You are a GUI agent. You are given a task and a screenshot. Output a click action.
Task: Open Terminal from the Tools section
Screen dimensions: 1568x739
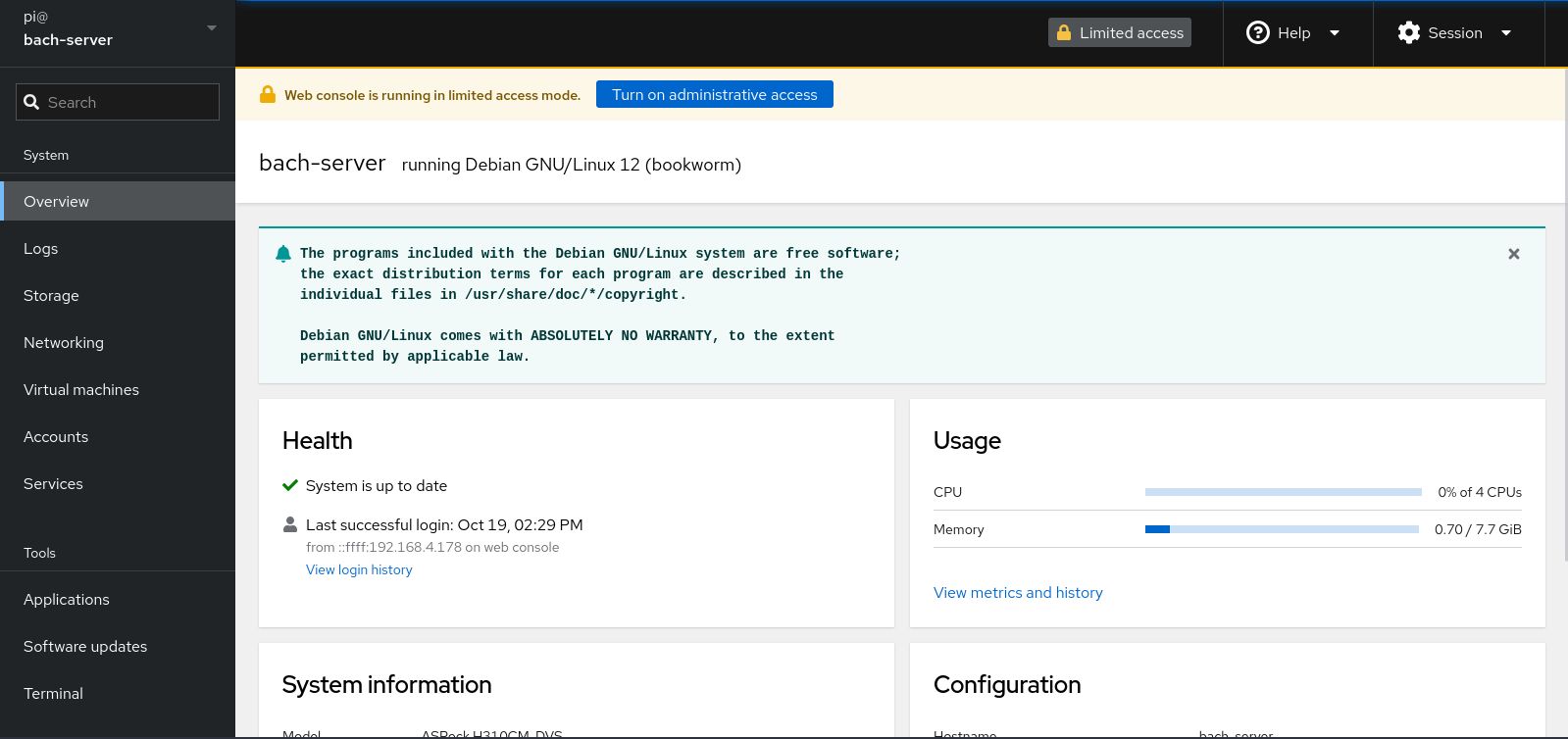[53, 694]
